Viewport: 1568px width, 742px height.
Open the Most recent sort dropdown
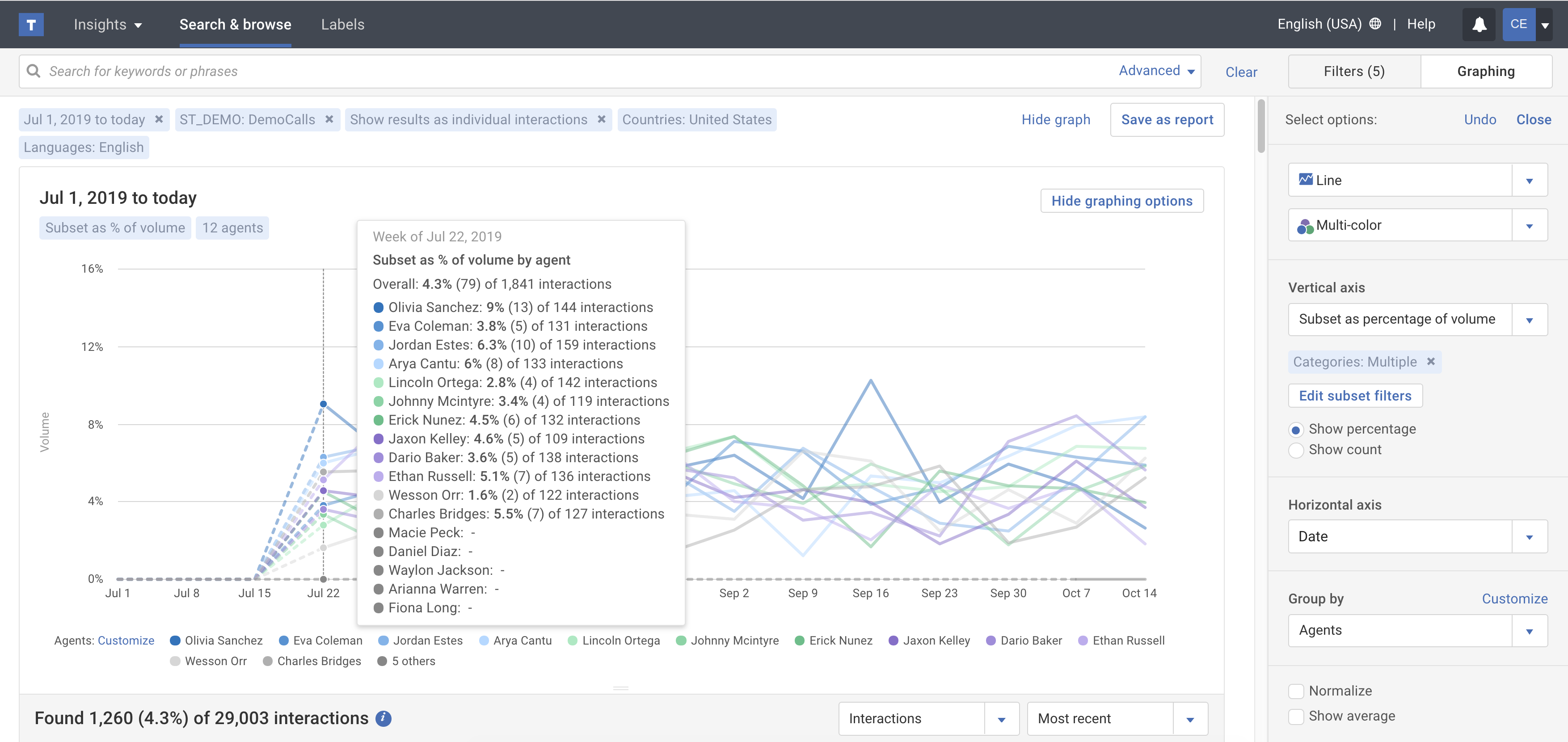coord(1189,719)
